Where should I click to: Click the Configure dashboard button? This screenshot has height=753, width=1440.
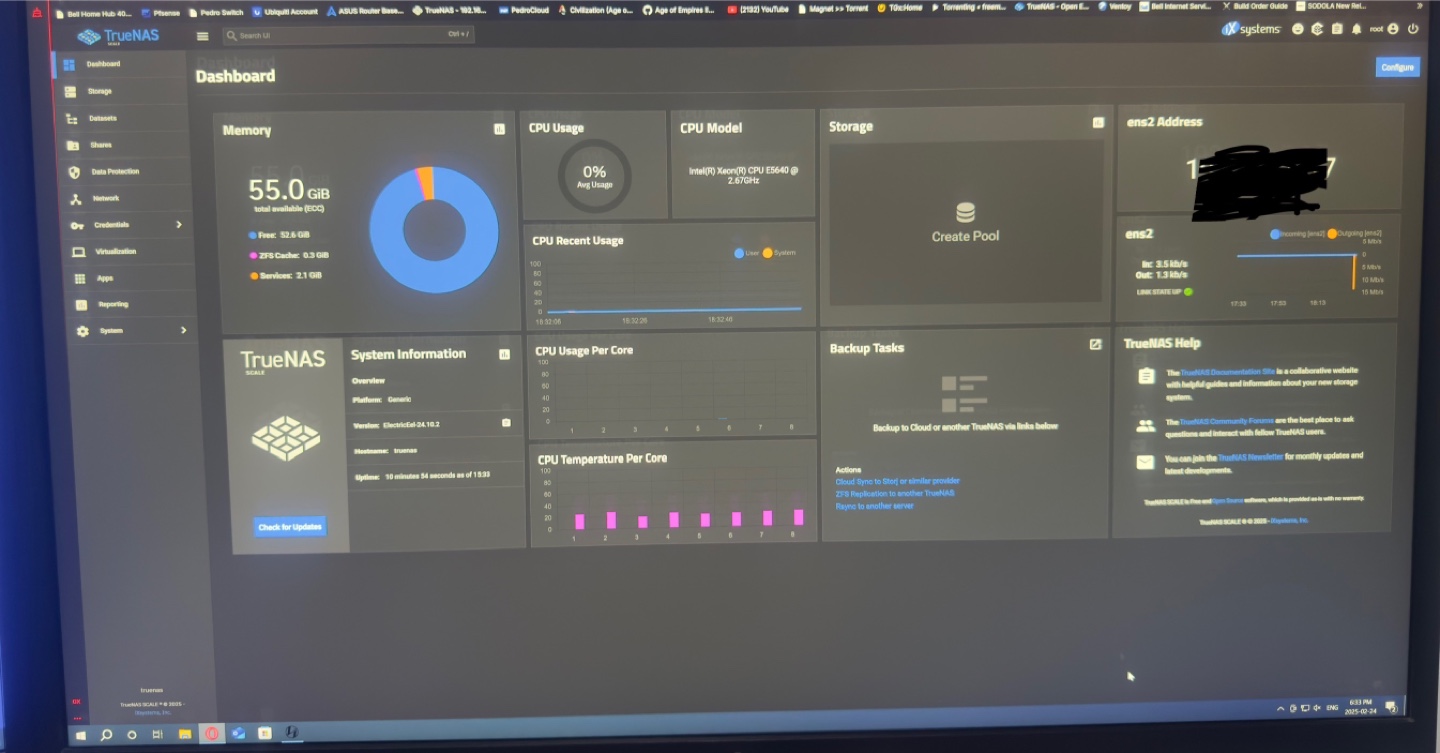point(1397,67)
